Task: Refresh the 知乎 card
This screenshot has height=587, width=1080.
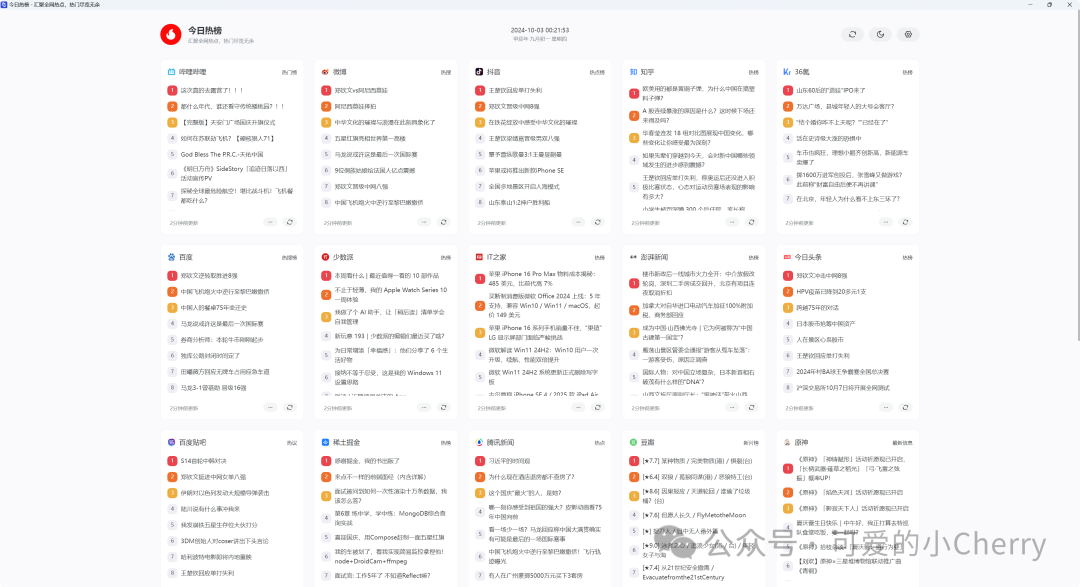Action: coord(751,223)
